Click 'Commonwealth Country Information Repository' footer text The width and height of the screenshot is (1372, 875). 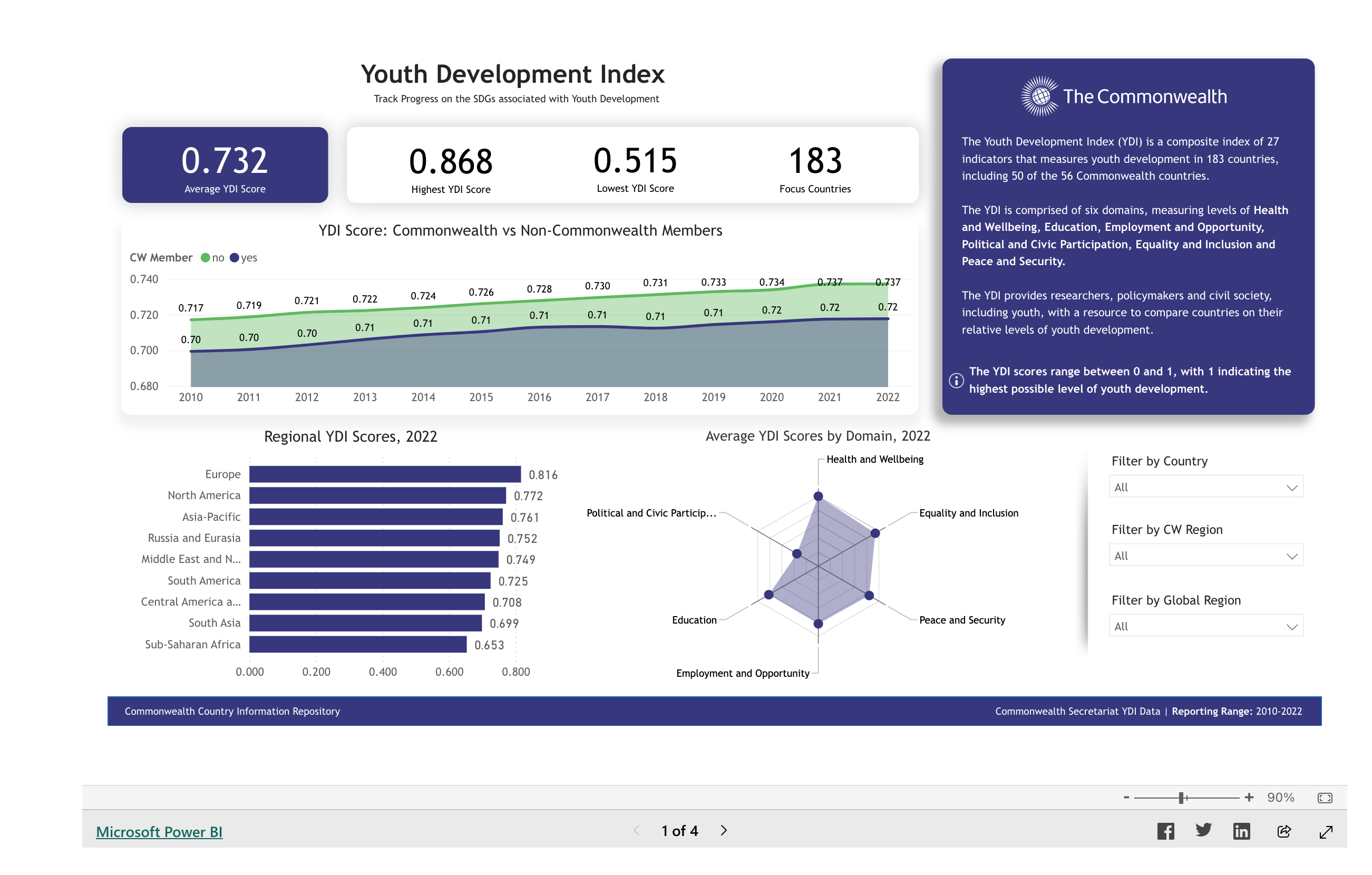coord(232,711)
